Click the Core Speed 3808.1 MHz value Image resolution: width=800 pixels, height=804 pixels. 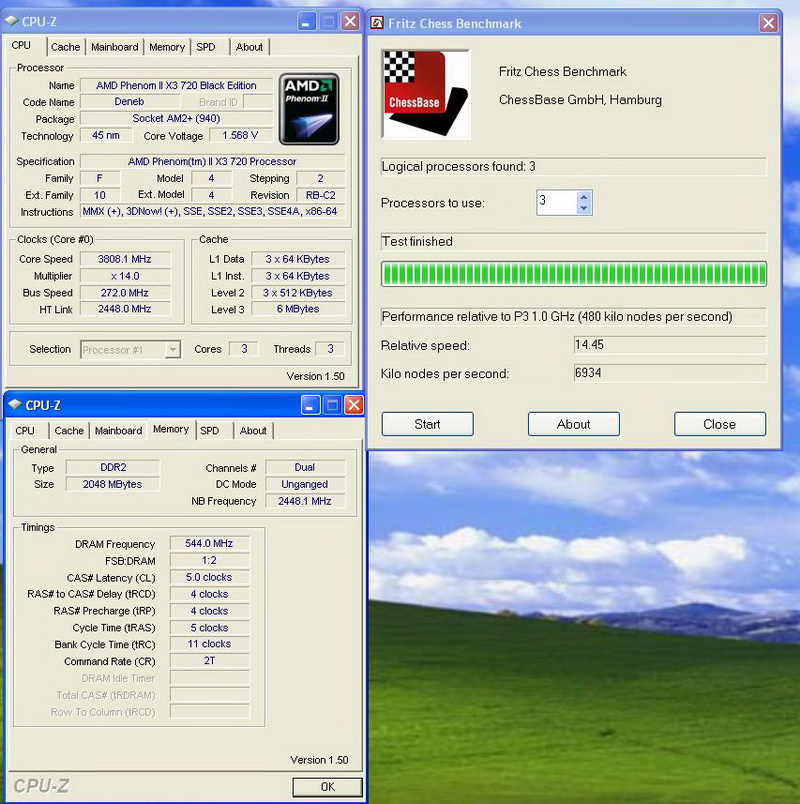125,259
